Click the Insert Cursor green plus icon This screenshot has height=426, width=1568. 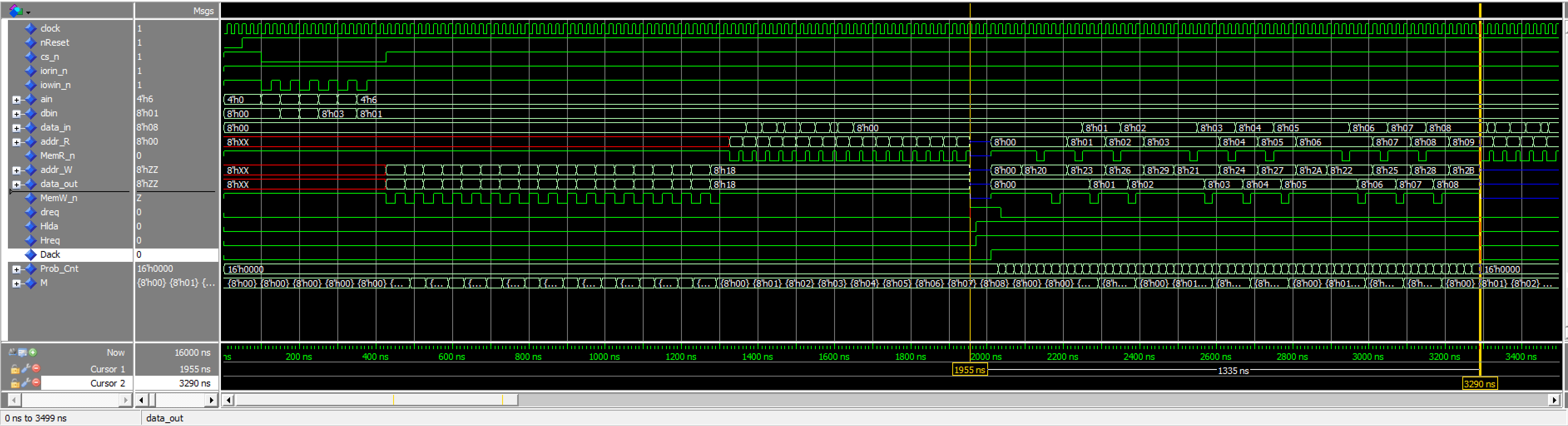coord(33,352)
